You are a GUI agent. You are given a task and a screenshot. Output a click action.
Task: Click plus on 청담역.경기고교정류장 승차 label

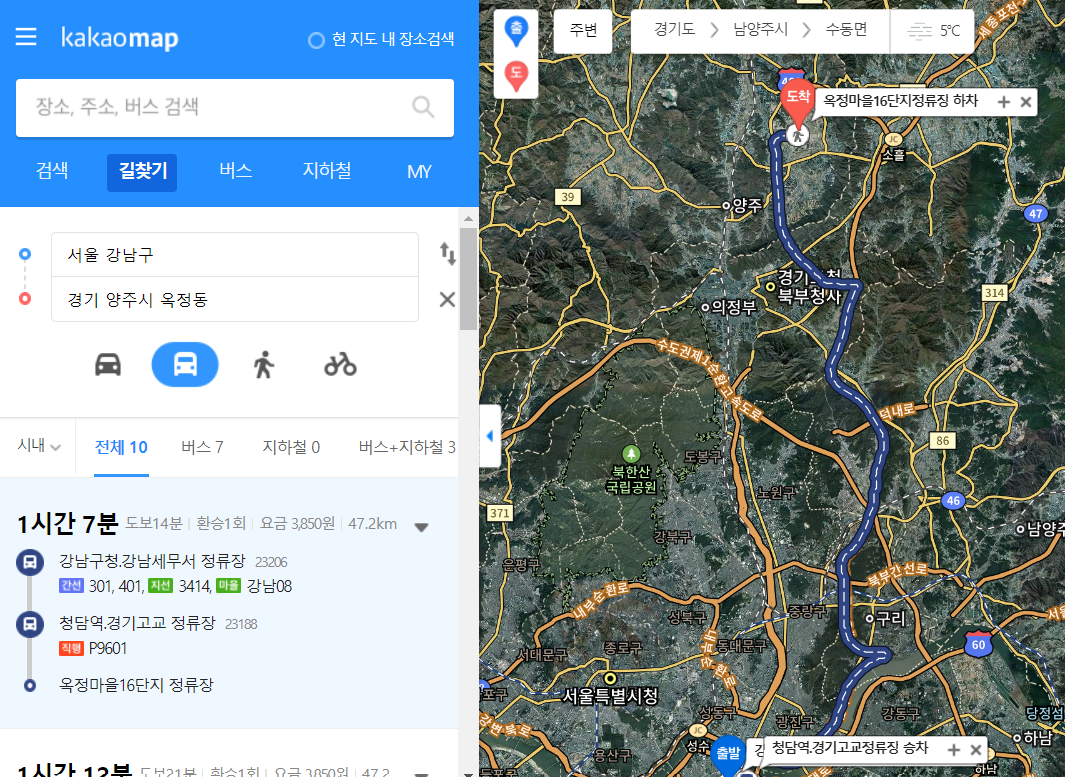tap(954, 749)
